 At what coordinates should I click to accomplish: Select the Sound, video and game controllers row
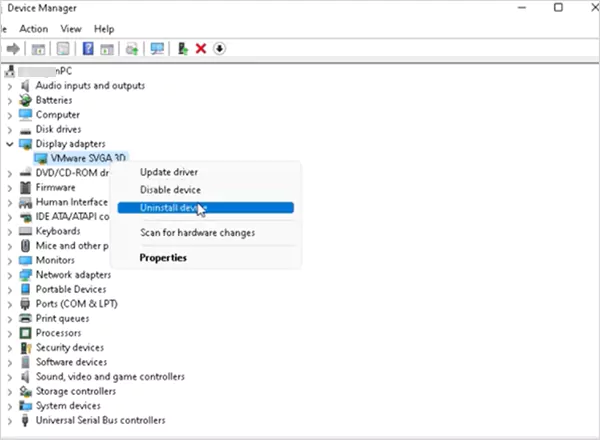(x=110, y=377)
